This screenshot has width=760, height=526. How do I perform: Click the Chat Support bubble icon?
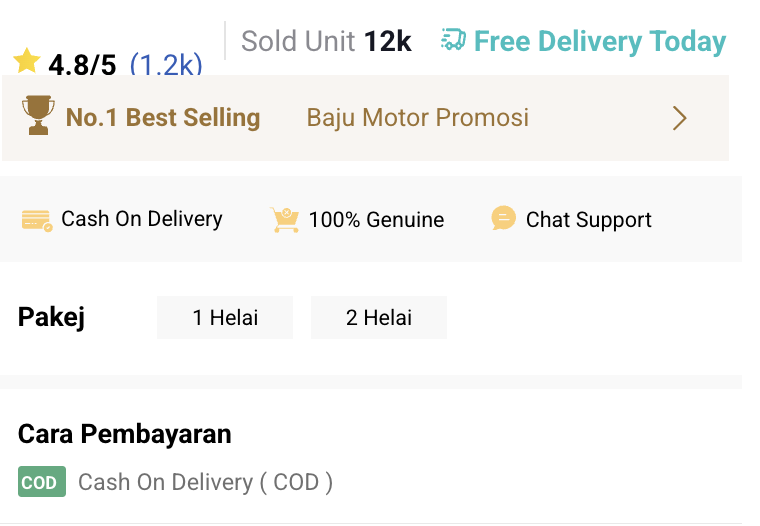click(x=504, y=219)
